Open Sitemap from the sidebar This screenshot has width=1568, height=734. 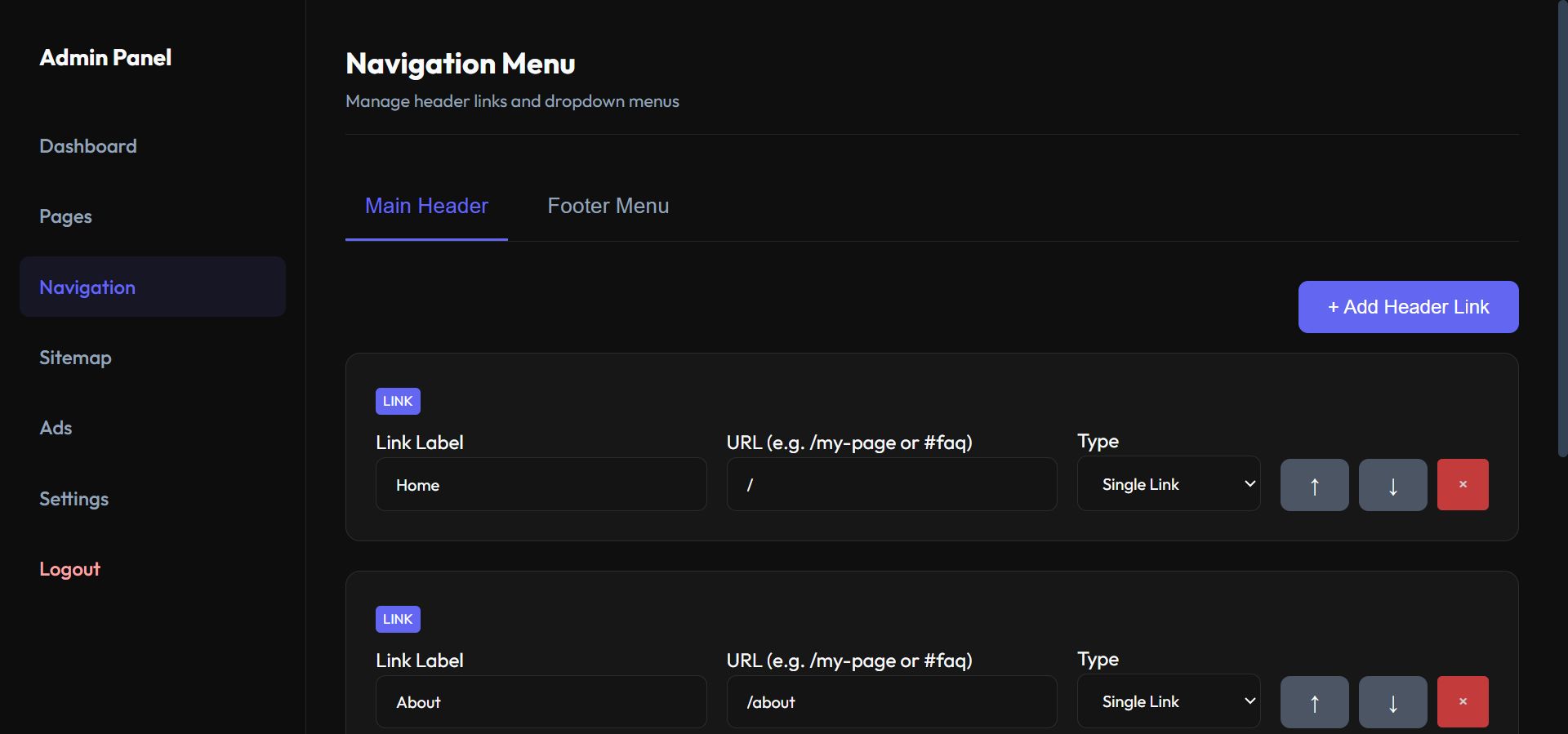76,358
